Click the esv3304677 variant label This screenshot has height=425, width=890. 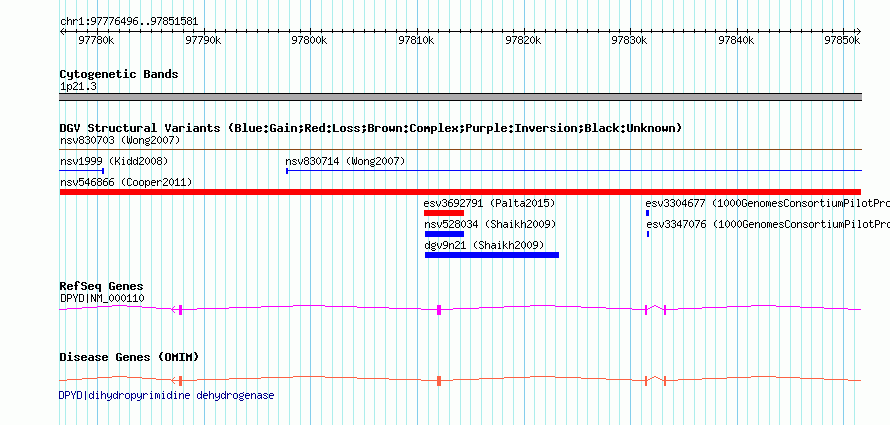point(767,203)
